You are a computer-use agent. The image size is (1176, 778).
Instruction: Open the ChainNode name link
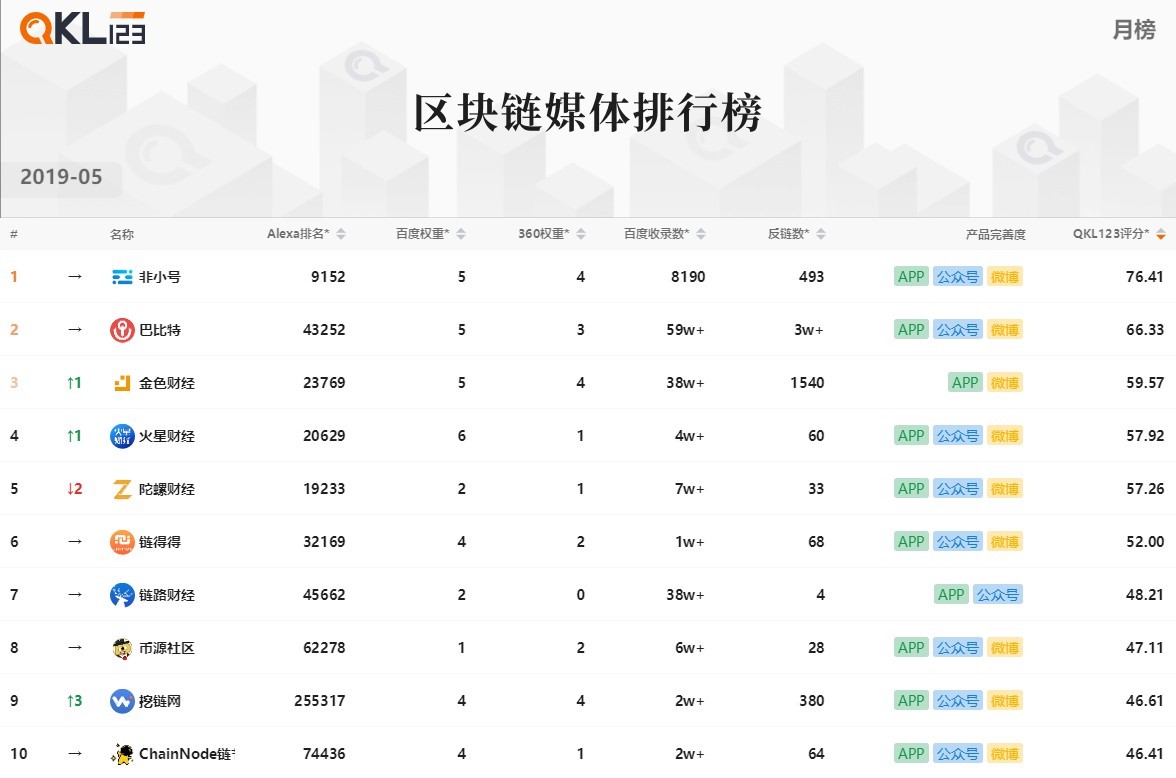tap(187, 754)
